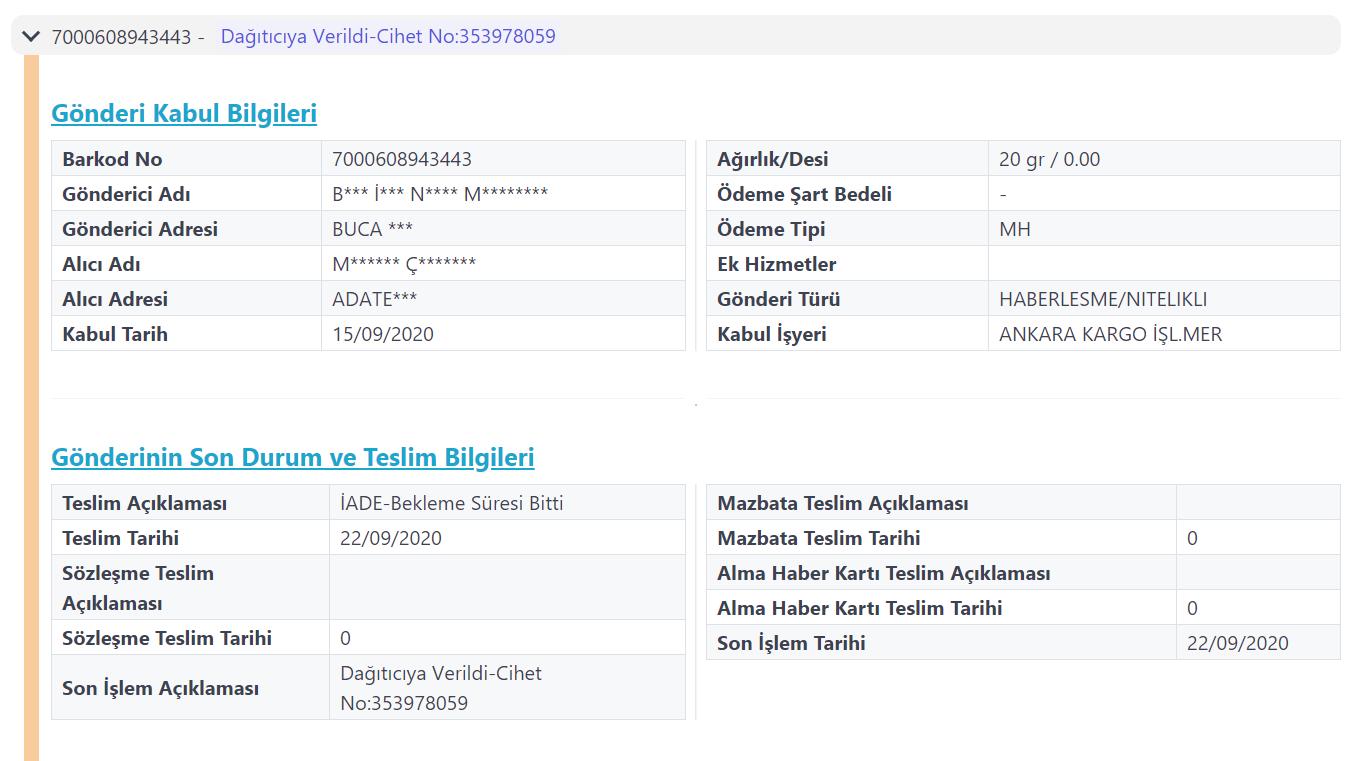Viewport: 1356px width, 761px height.
Task: Select the Kabul Tarih value 15/09/2020
Action: click(x=383, y=334)
